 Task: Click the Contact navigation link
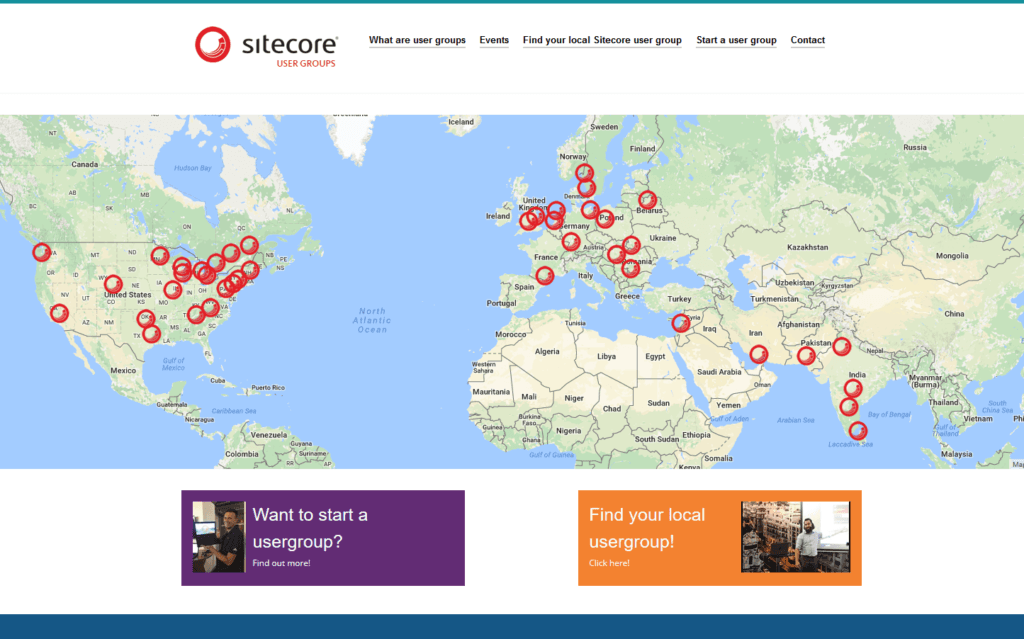pos(807,41)
